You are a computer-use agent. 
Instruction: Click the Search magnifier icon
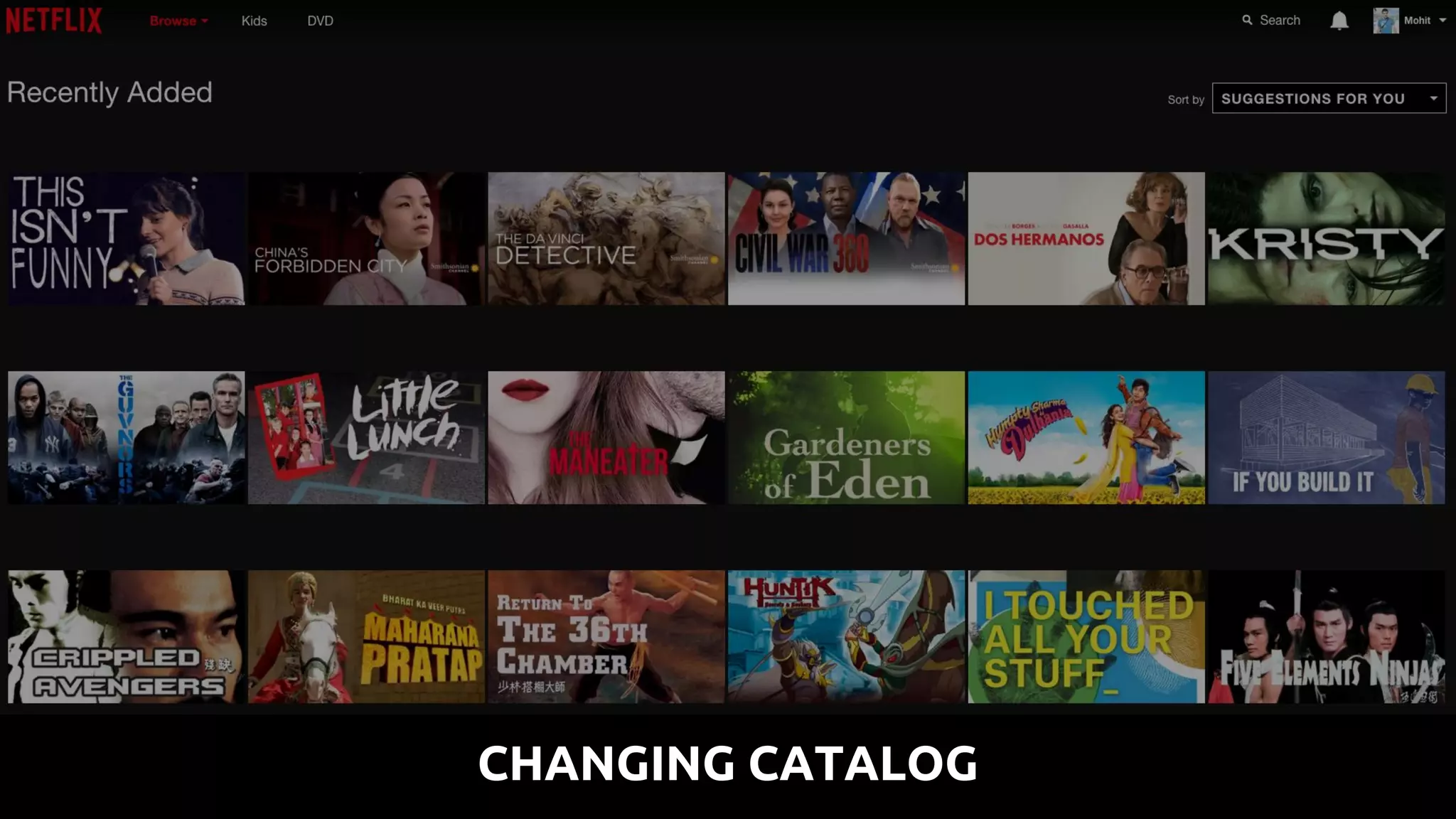pyautogui.click(x=1247, y=20)
